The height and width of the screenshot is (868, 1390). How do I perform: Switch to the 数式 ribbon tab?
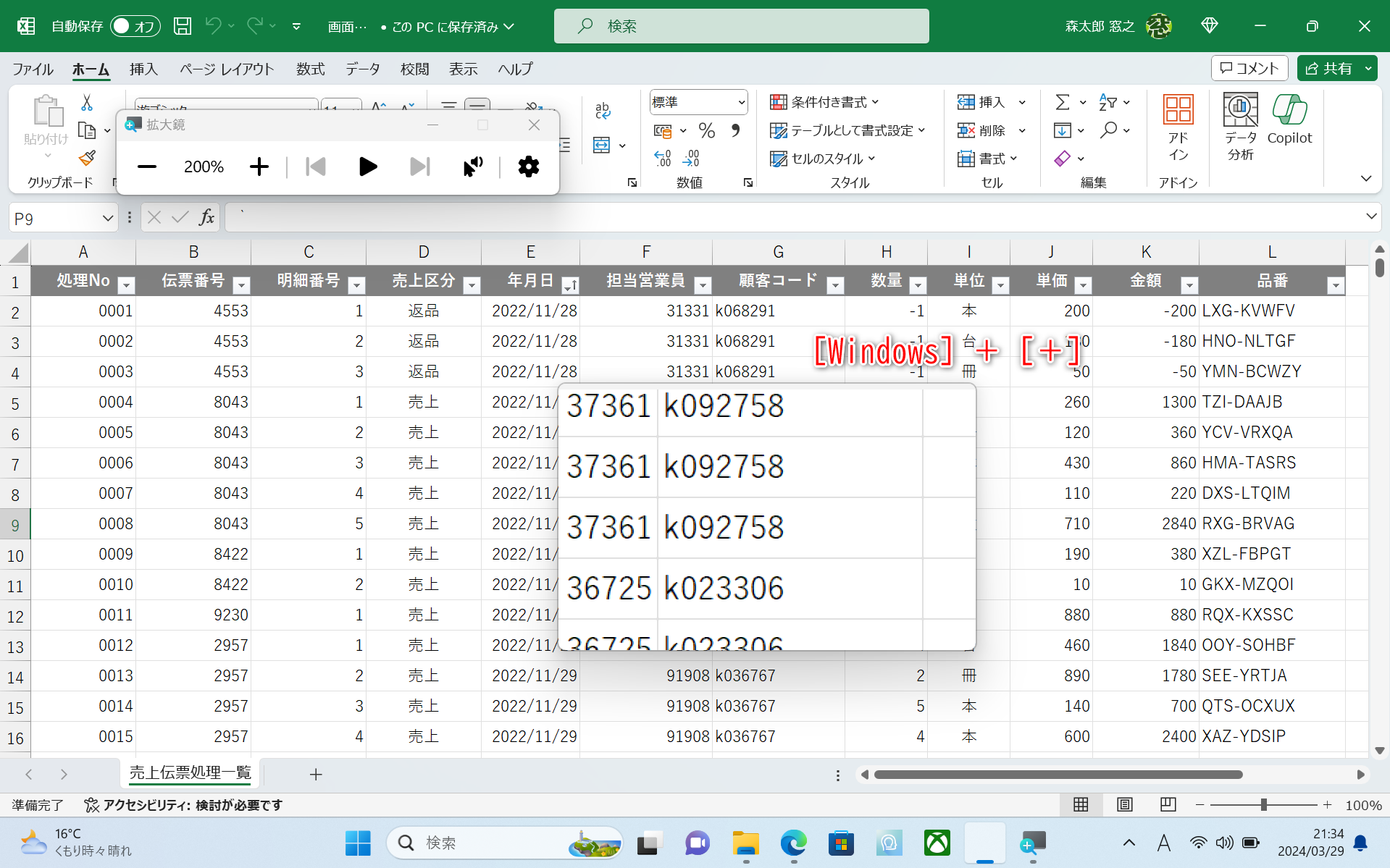[x=310, y=69]
